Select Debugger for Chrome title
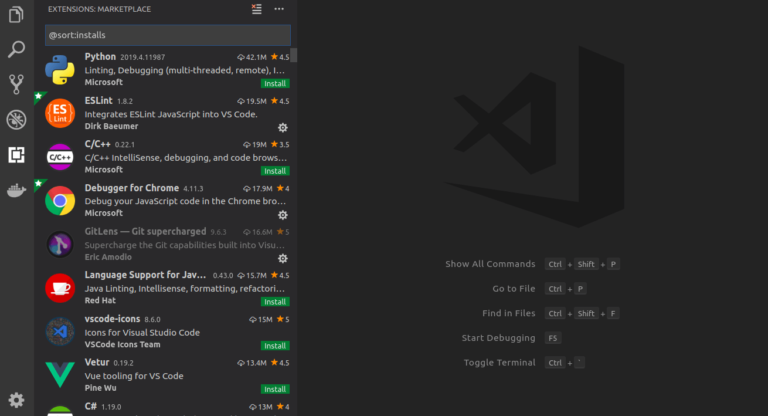Screen dimensions: 768x416 click(x=132, y=188)
